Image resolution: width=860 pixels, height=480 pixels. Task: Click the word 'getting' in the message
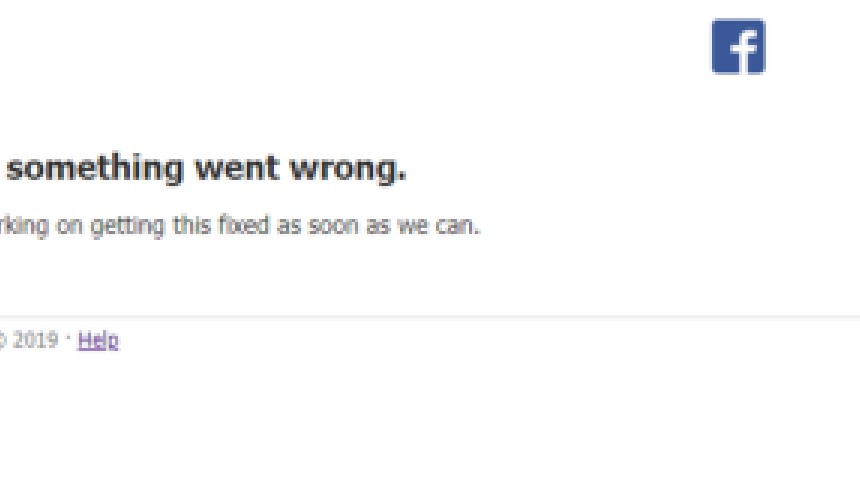pos(127,227)
